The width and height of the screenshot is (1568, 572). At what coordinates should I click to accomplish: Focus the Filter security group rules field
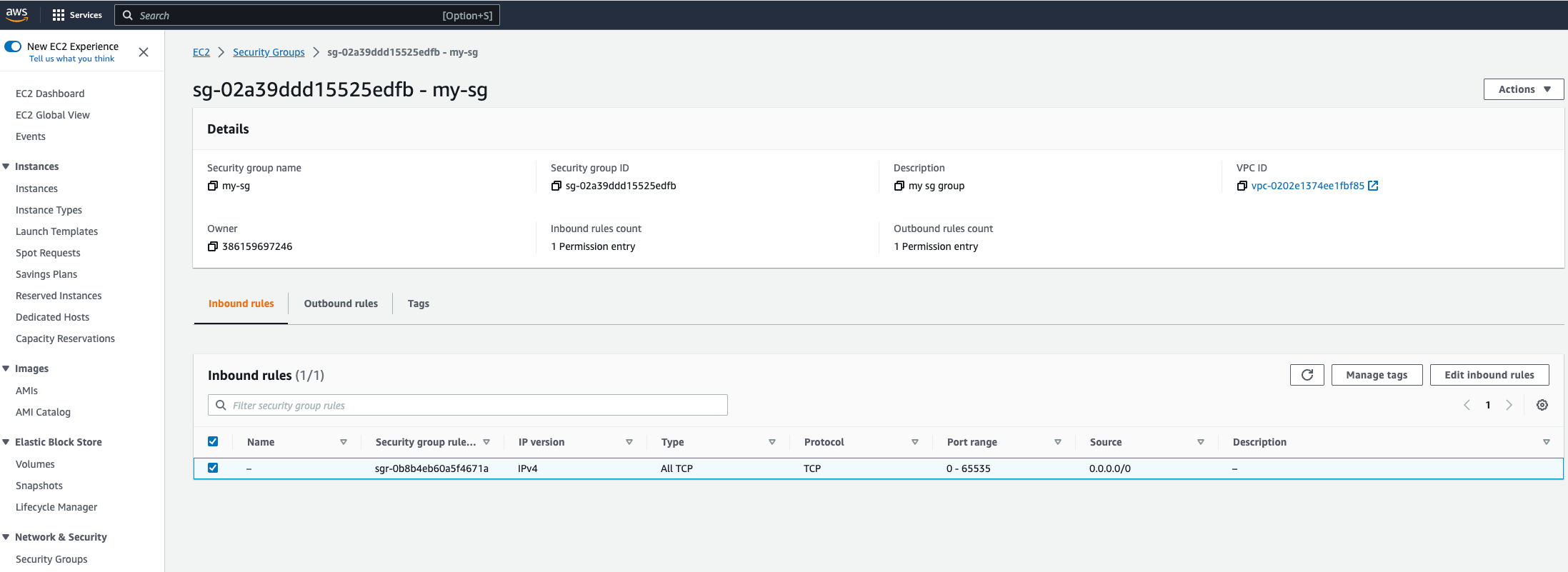468,405
